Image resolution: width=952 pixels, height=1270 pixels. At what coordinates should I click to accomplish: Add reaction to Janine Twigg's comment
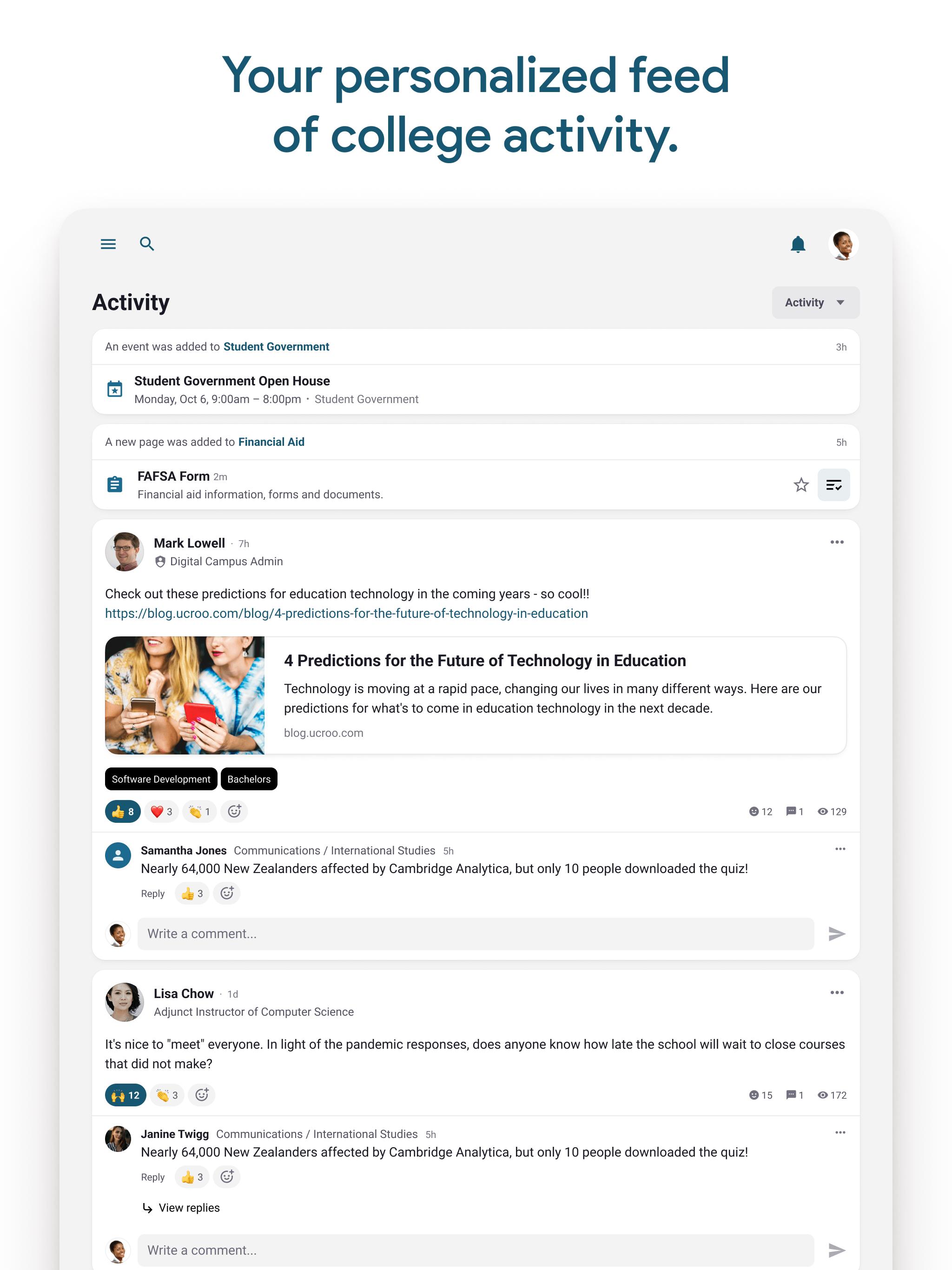(x=227, y=1177)
